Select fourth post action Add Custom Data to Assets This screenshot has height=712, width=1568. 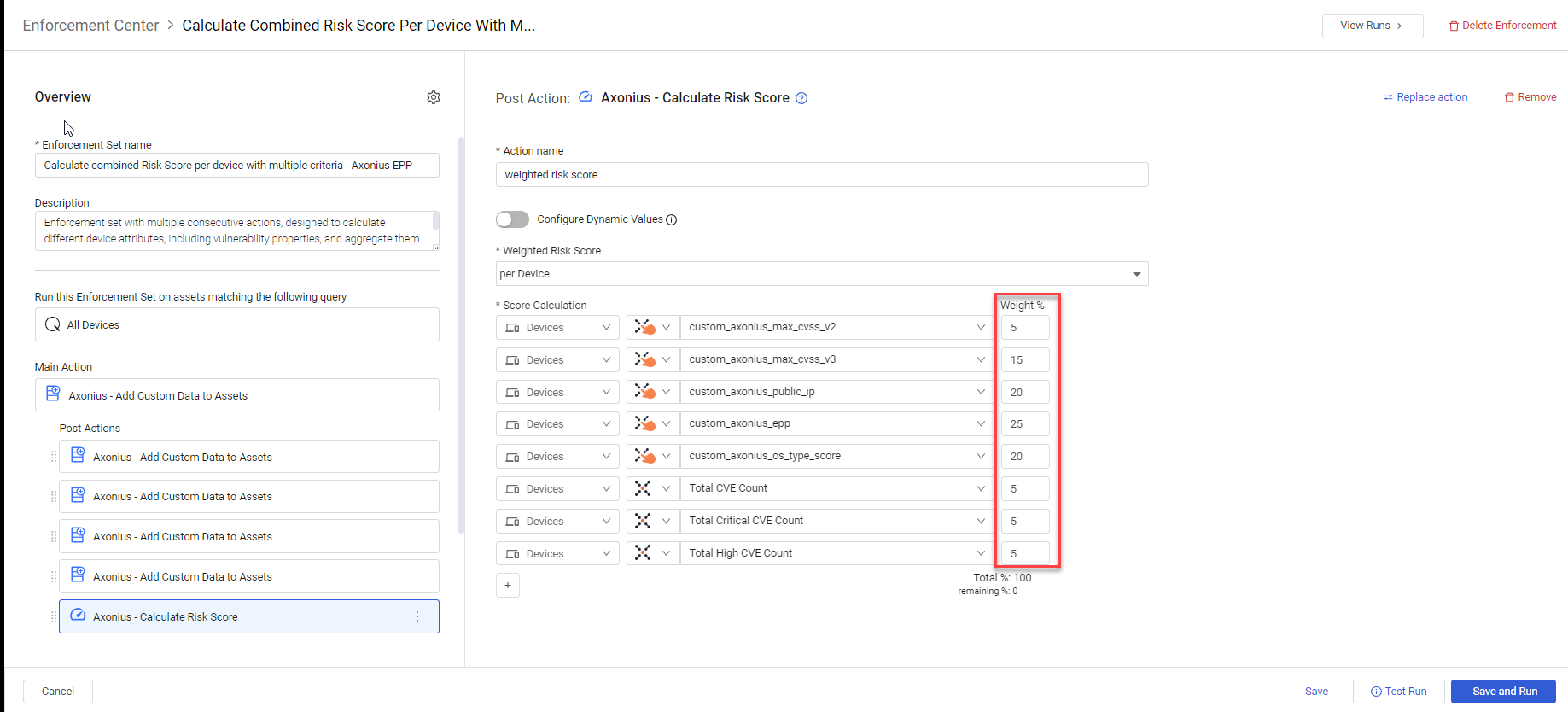[x=249, y=576]
